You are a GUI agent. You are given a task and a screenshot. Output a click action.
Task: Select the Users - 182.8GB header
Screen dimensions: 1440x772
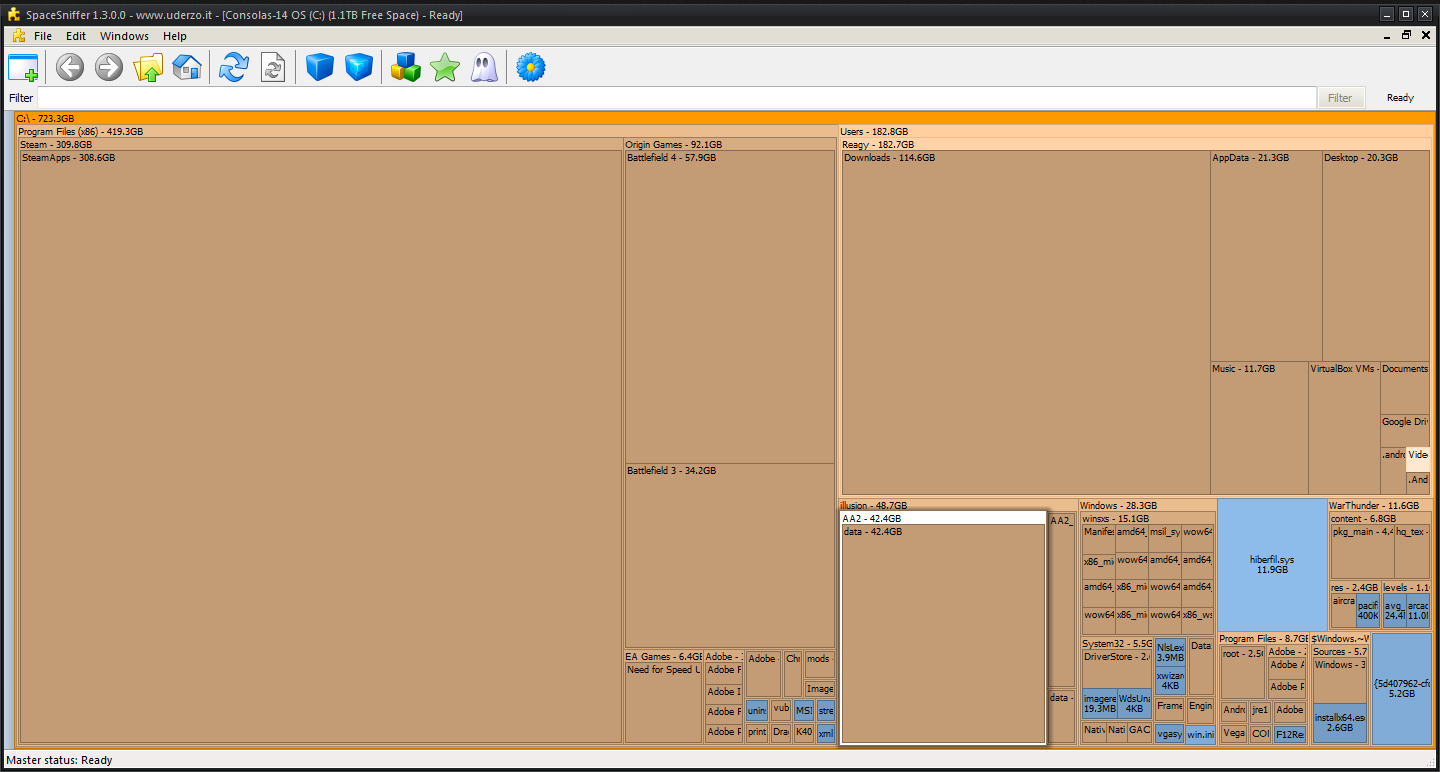coord(1135,132)
